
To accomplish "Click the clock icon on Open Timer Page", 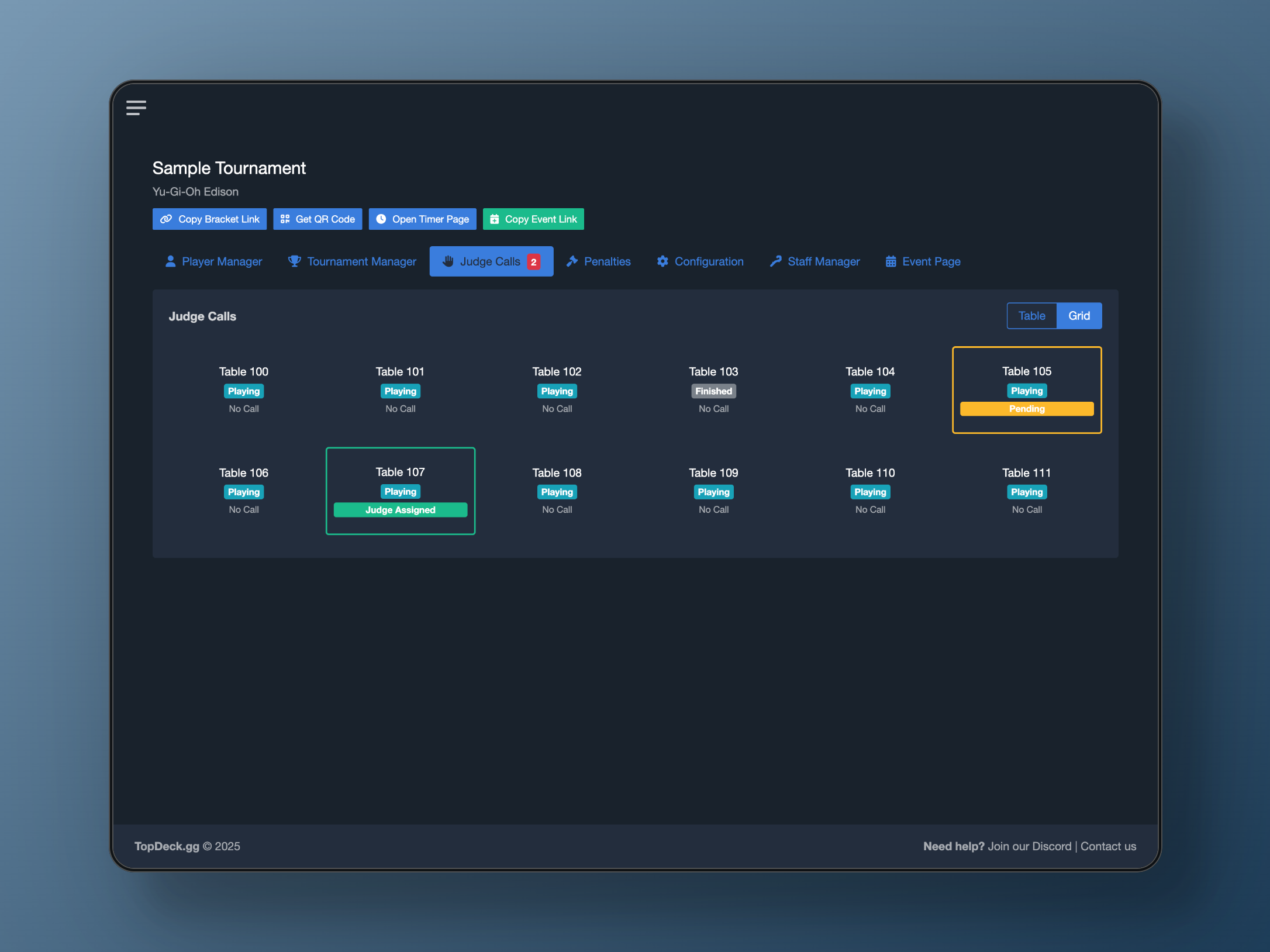I will [x=381, y=219].
